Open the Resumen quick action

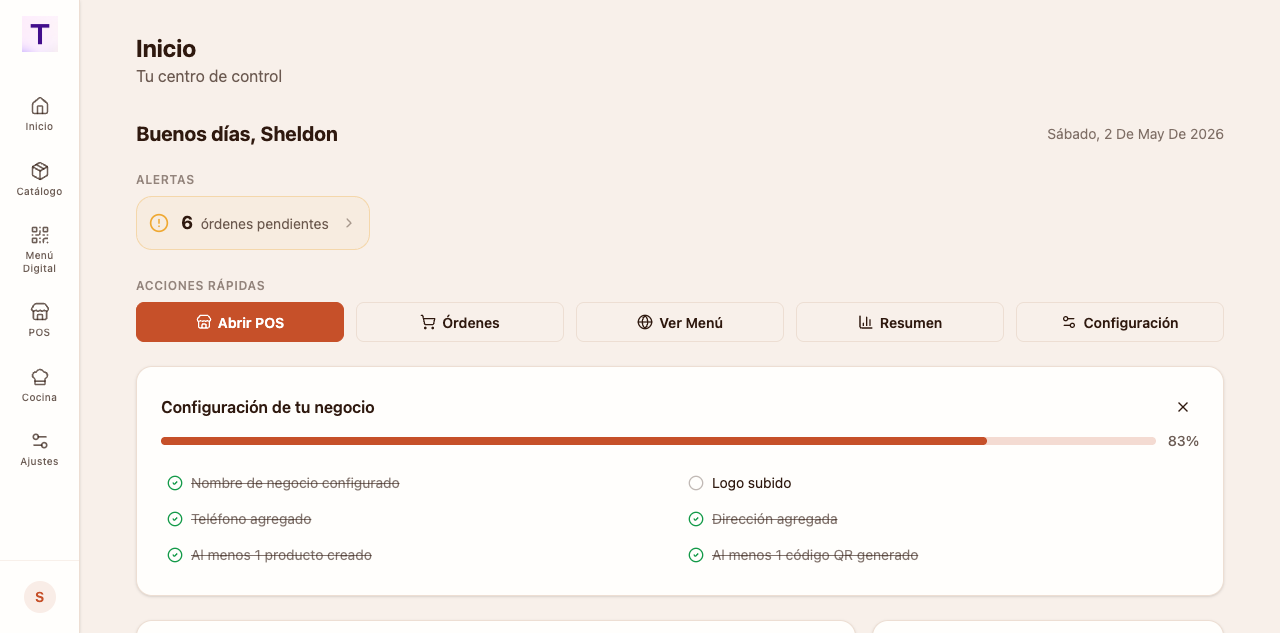pyautogui.click(x=900, y=322)
